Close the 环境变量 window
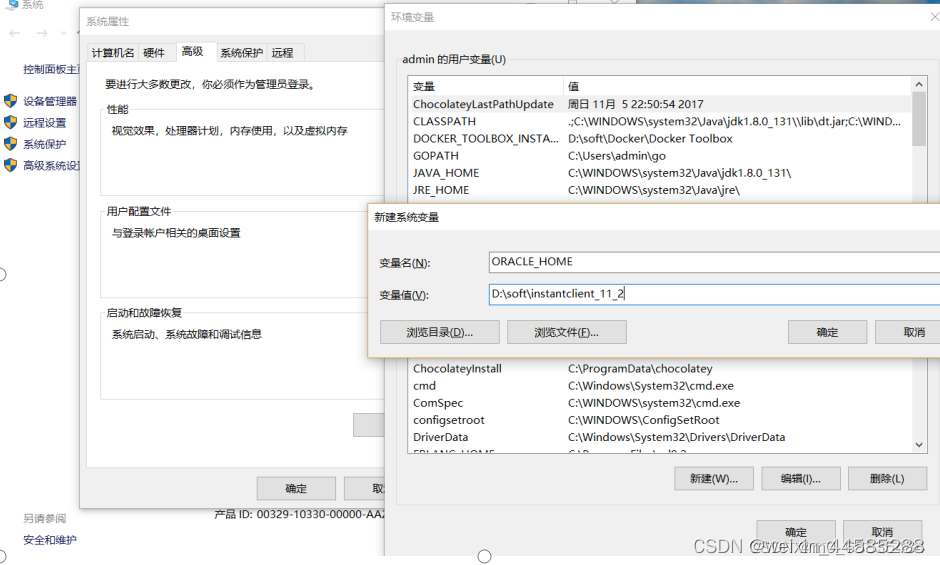This screenshot has width=940, height=565. (x=933, y=17)
